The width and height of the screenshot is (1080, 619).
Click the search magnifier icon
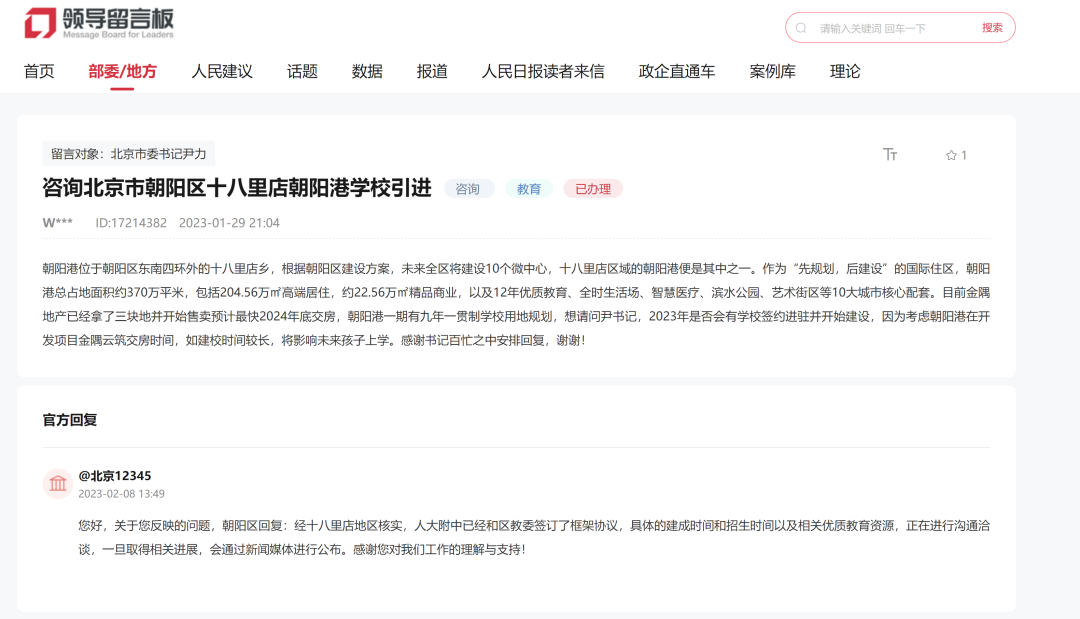(801, 28)
